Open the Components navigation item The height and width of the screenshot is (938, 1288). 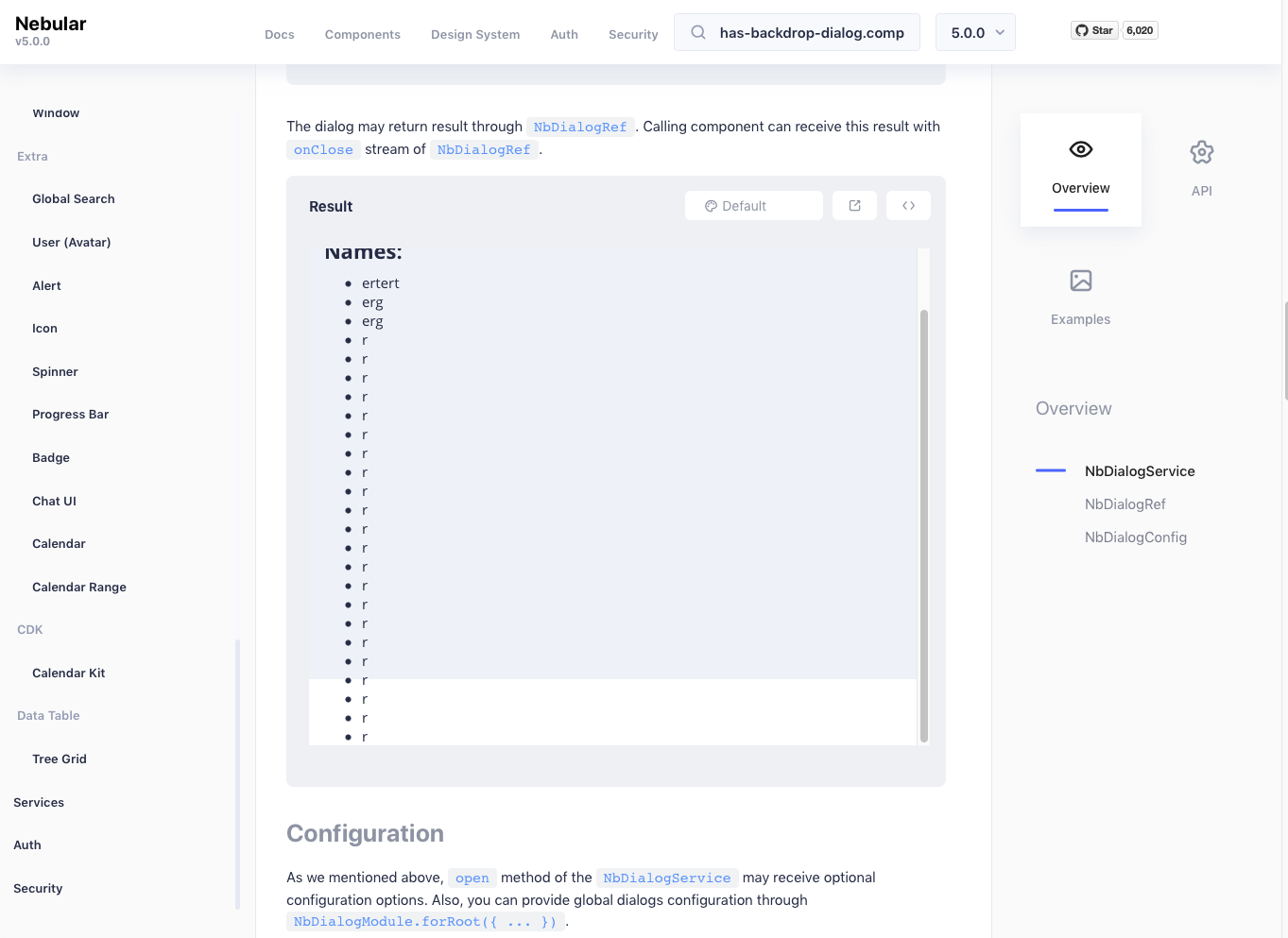pos(362,34)
